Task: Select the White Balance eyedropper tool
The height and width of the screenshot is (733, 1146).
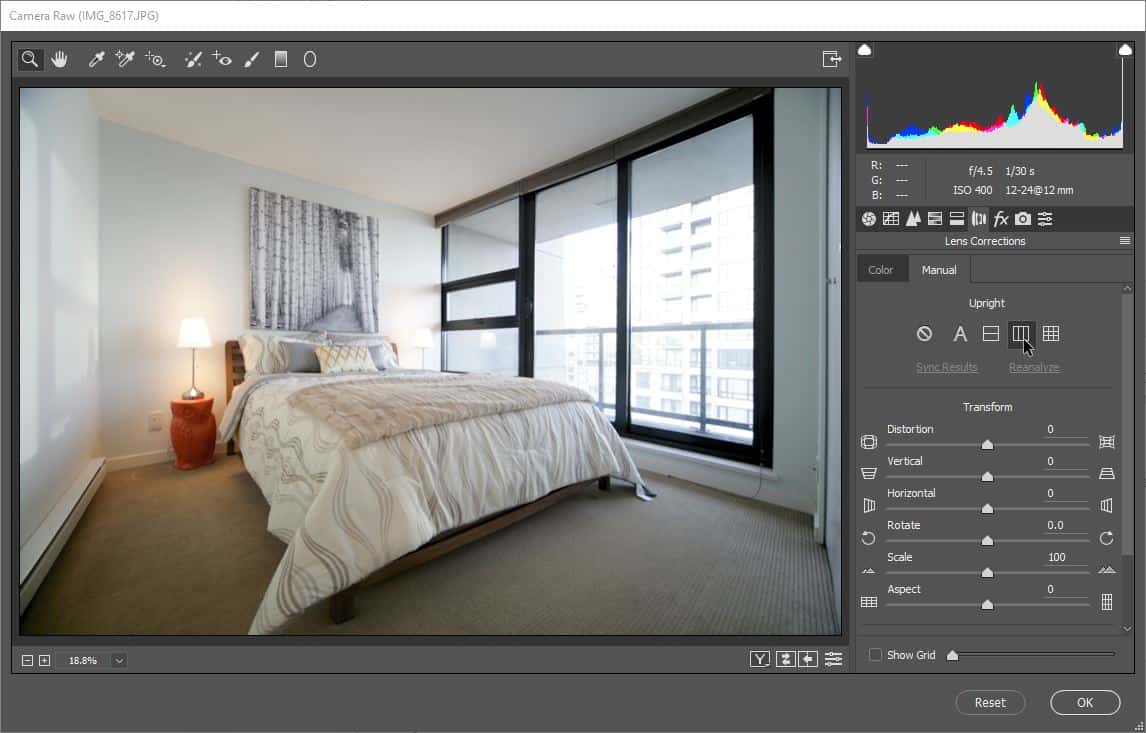Action: (x=95, y=59)
